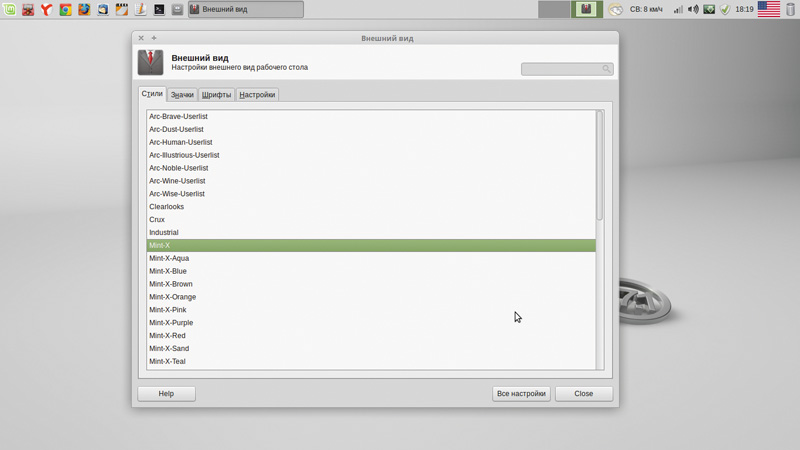800x450 pixels.
Task: Pick the Mint-X-Pink theme
Action: pyautogui.click(x=371, y=310)
